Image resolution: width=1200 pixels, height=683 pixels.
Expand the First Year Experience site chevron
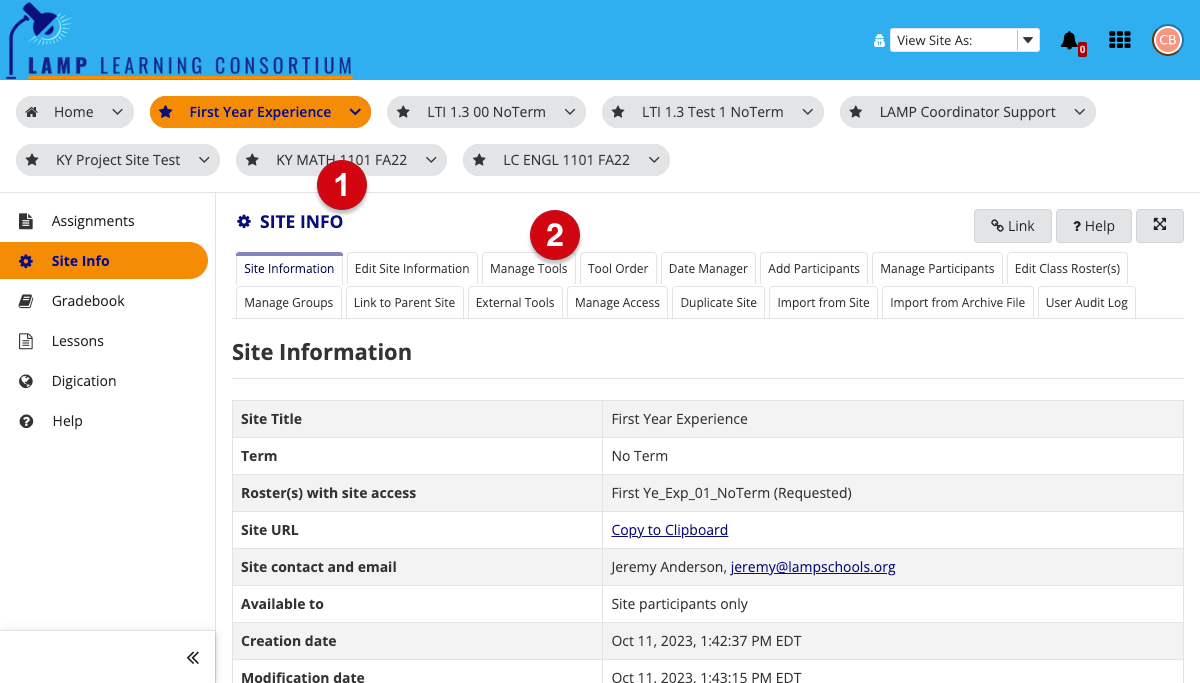[355, 112]
